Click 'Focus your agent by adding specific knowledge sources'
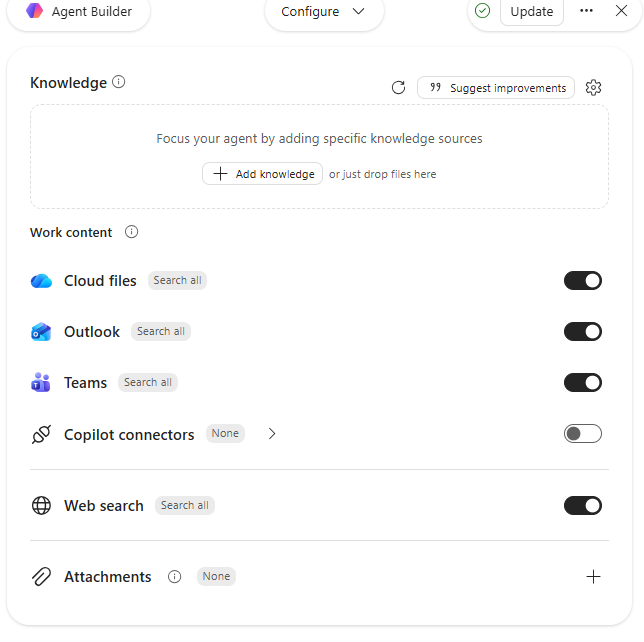 pos(320,139)
